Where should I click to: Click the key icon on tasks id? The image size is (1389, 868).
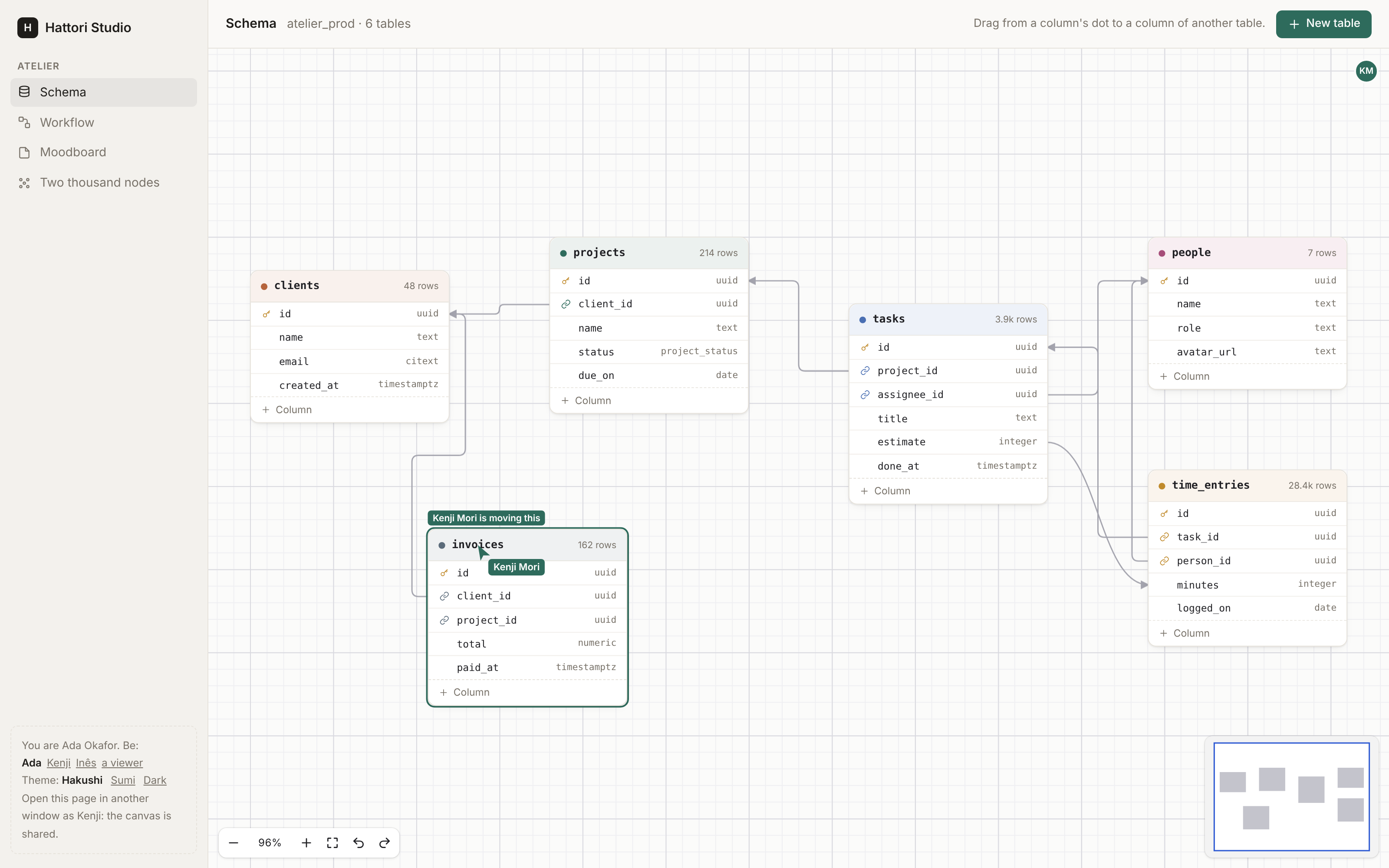865,347
